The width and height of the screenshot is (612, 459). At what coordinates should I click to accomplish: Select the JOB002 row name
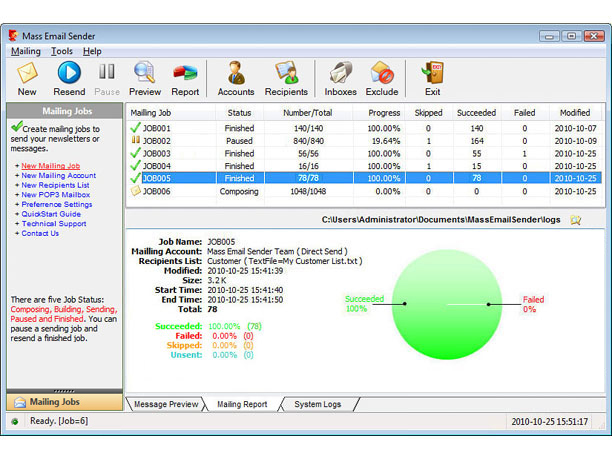[157, 141]
